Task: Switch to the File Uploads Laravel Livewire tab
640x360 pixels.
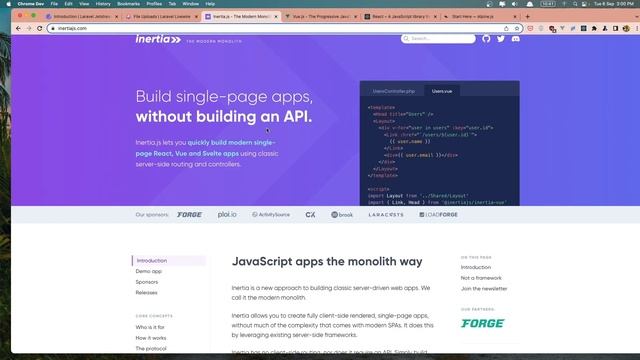Action: point(162,16)
